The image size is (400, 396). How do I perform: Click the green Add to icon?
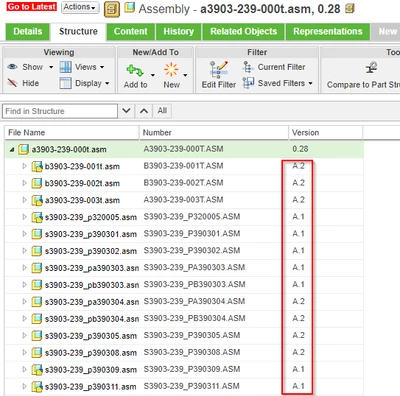coord(135,70)
